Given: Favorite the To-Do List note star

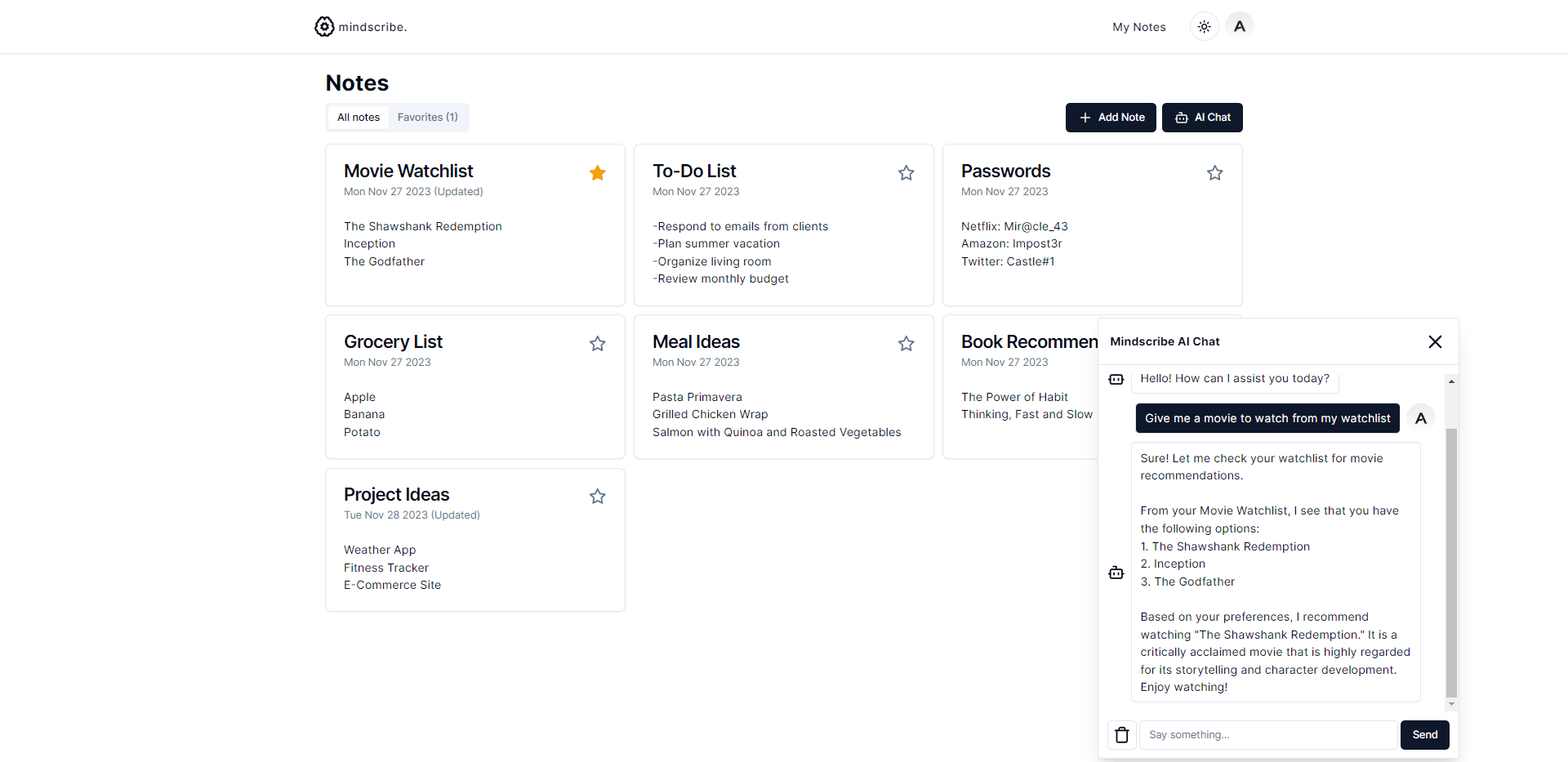Looking at the screenshot, I should (906, 173).
